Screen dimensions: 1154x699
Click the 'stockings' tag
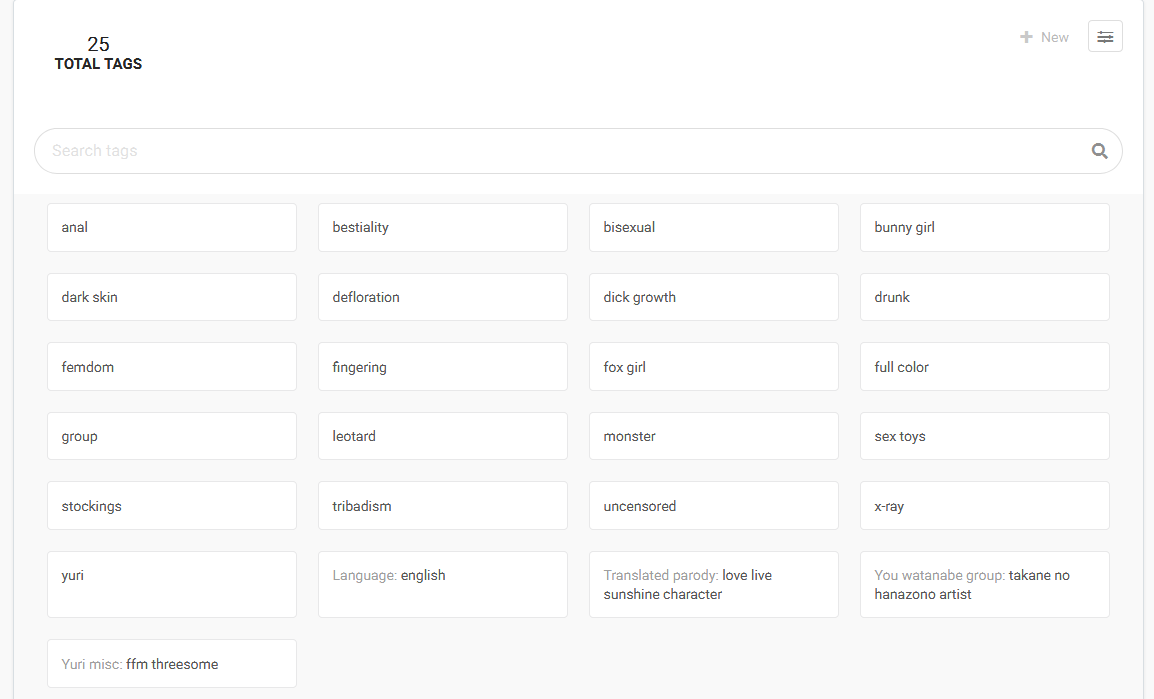pyautogui.click(x=171, y=505)
